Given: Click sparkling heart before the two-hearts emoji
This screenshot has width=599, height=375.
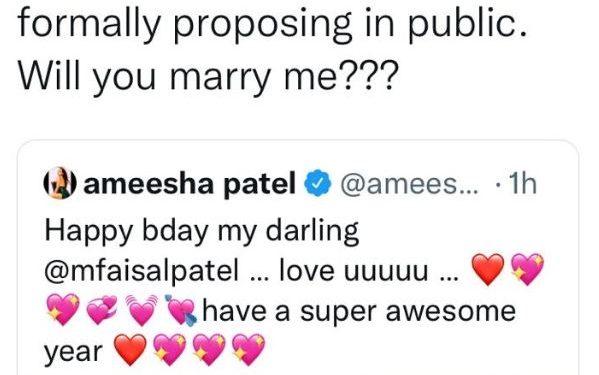Looking at the screenshot, I should [x=63, y=309].
